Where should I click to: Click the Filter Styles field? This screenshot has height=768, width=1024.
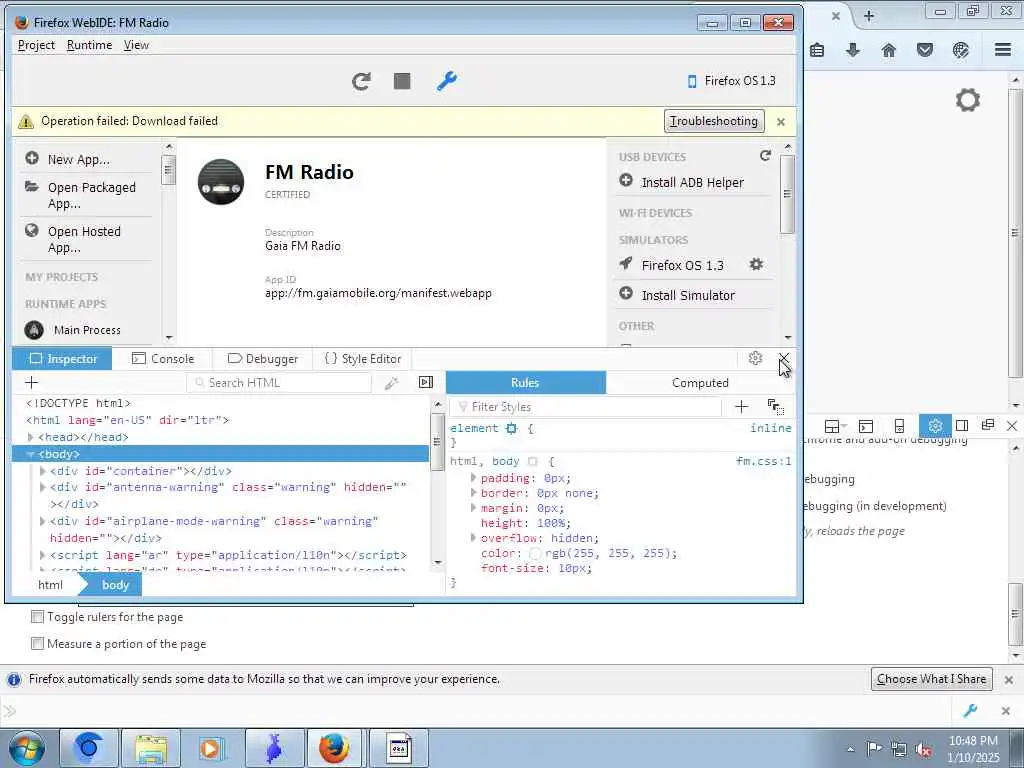[x=586, y=407]
